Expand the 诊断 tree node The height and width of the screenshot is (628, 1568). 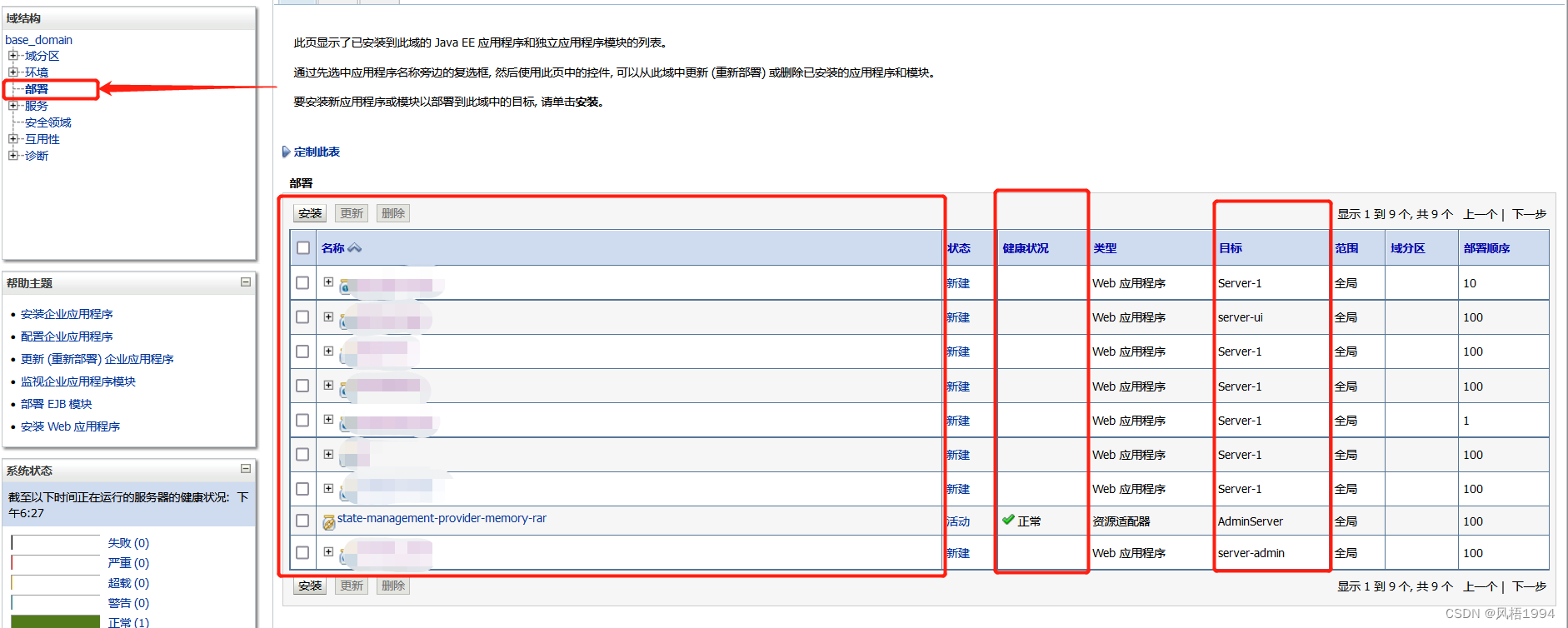tap(13, 156)
